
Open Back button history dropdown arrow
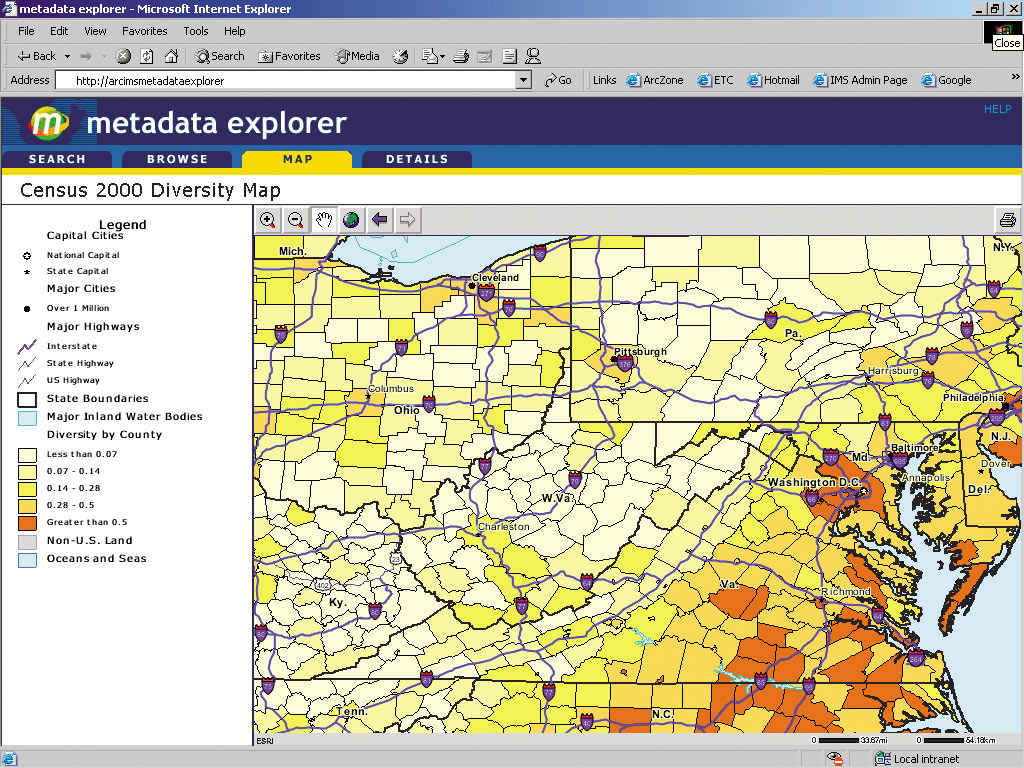point(67,57)
